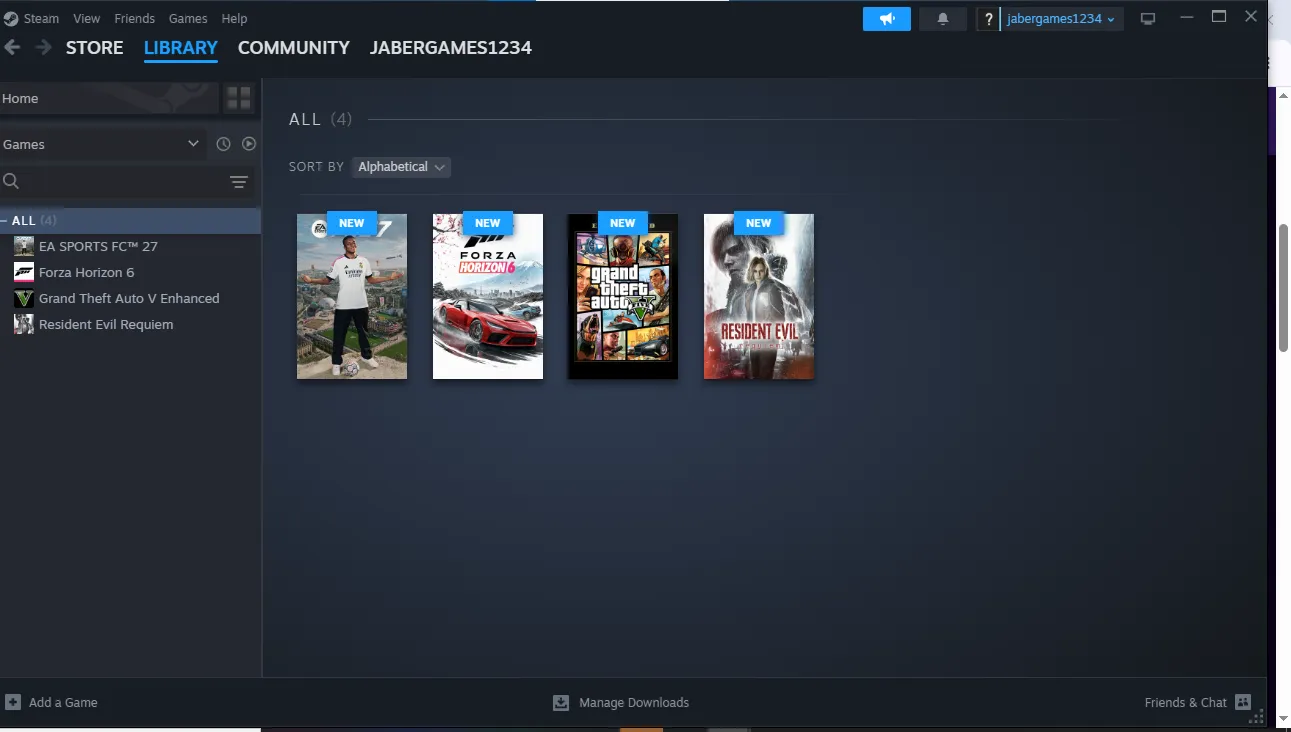Screen dimensions: 1291x732
Task: Open the Help menu
Action: tap(234, 19)
